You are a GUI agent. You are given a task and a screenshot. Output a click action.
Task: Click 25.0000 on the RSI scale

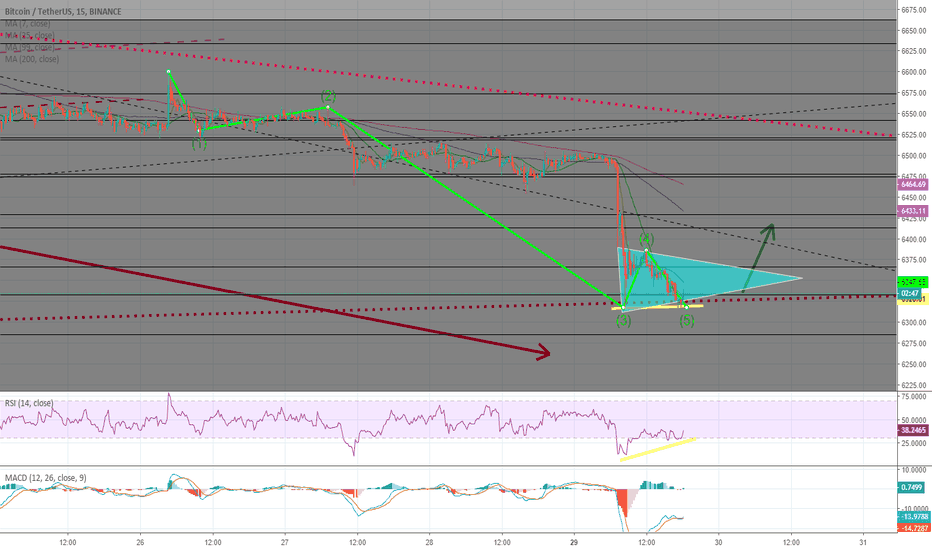pos(914,443)
